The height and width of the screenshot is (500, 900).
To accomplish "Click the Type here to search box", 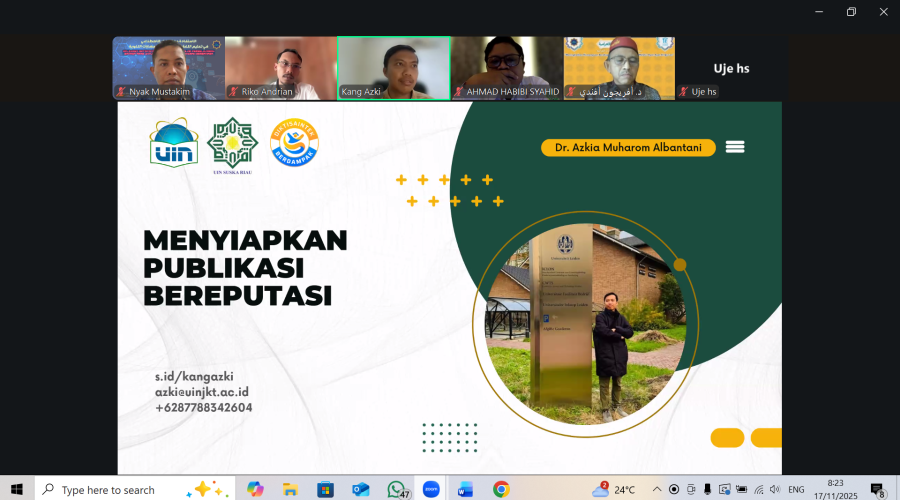I will 108,490.
